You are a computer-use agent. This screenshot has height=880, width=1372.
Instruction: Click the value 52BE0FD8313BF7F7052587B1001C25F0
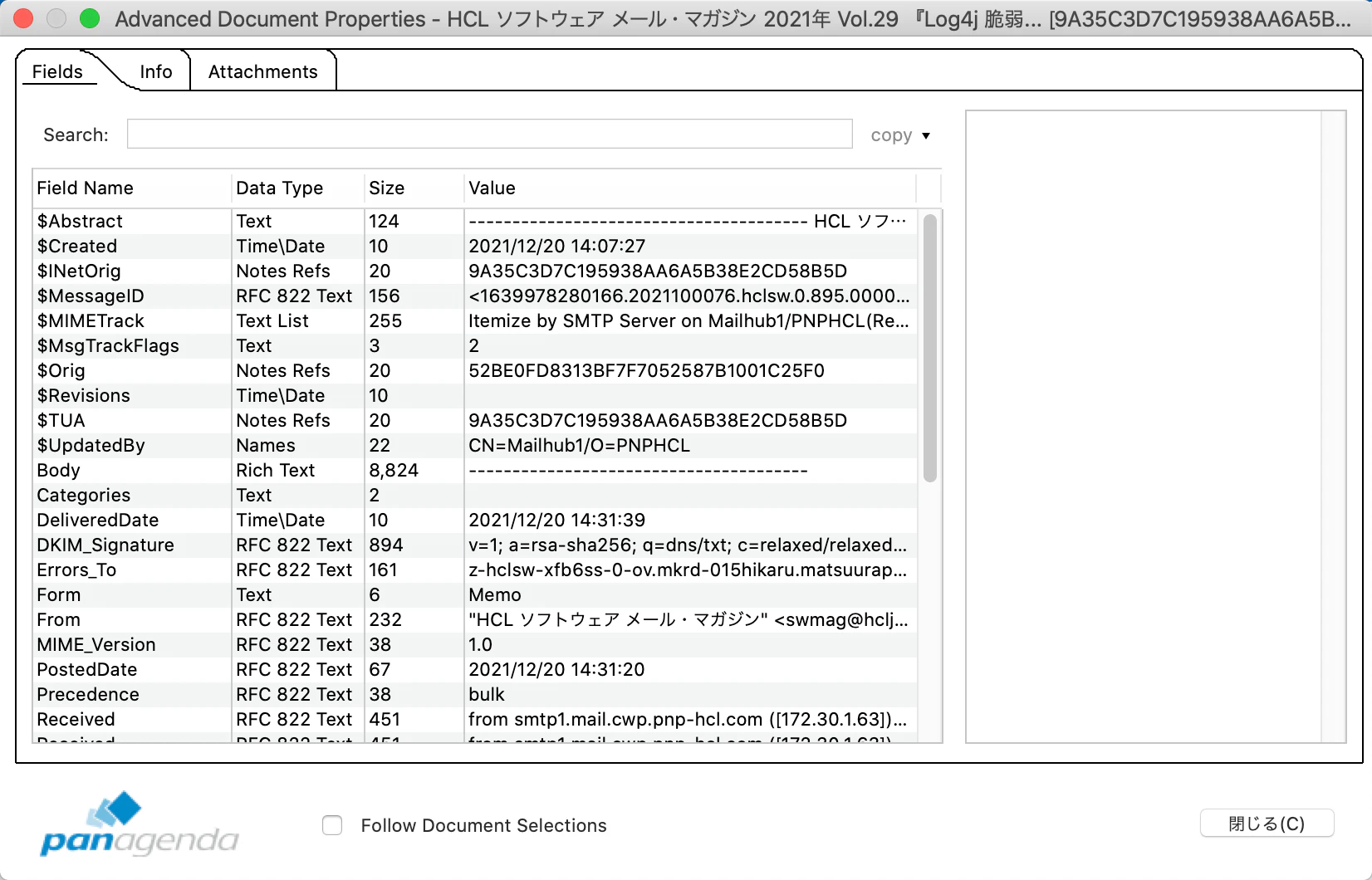tap(647, 371)
